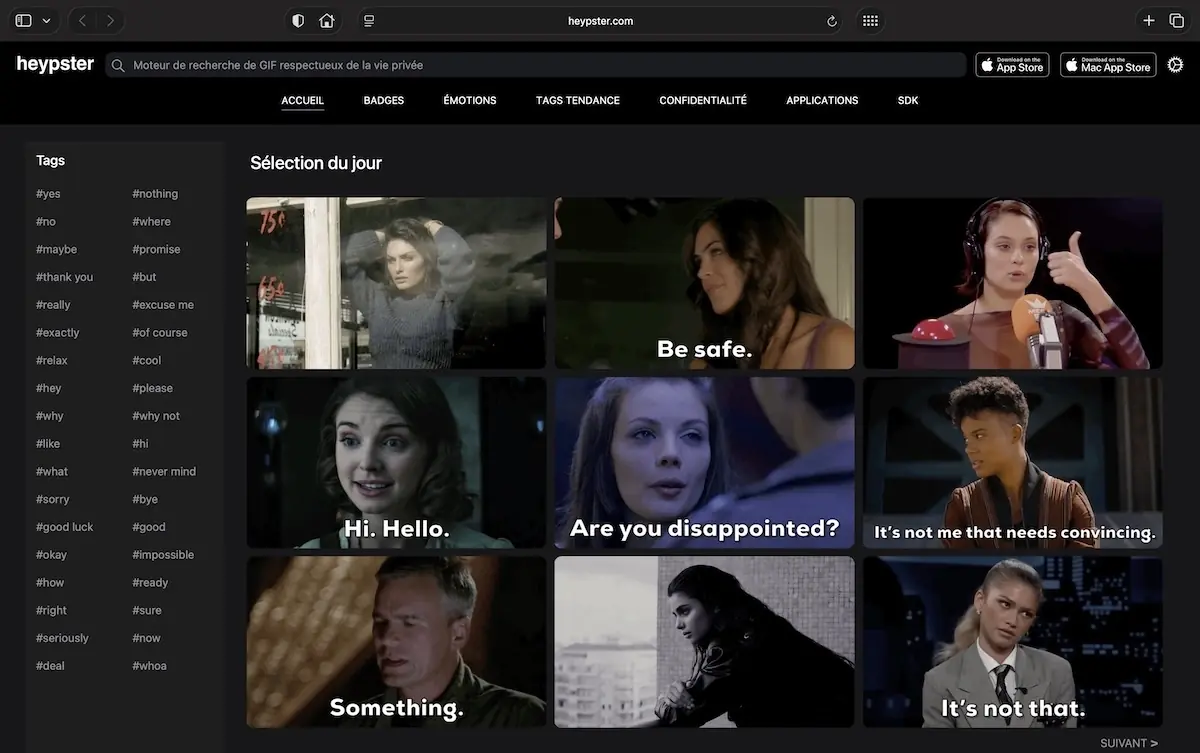Click the Mac App Store button

pyautogui.click(x=1108, y=65)
